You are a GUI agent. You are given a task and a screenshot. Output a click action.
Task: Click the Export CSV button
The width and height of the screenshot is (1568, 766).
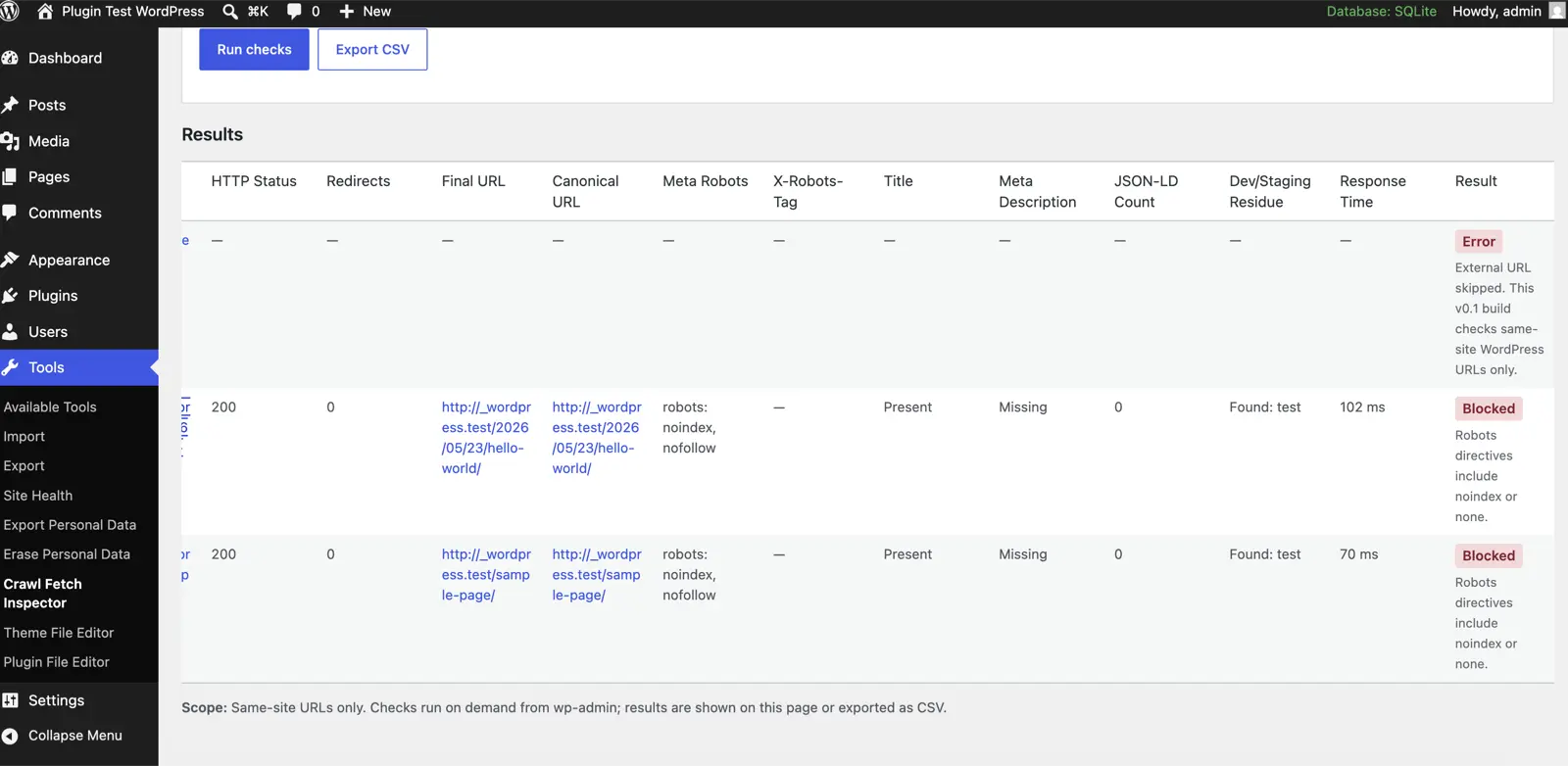pos(372,49)
